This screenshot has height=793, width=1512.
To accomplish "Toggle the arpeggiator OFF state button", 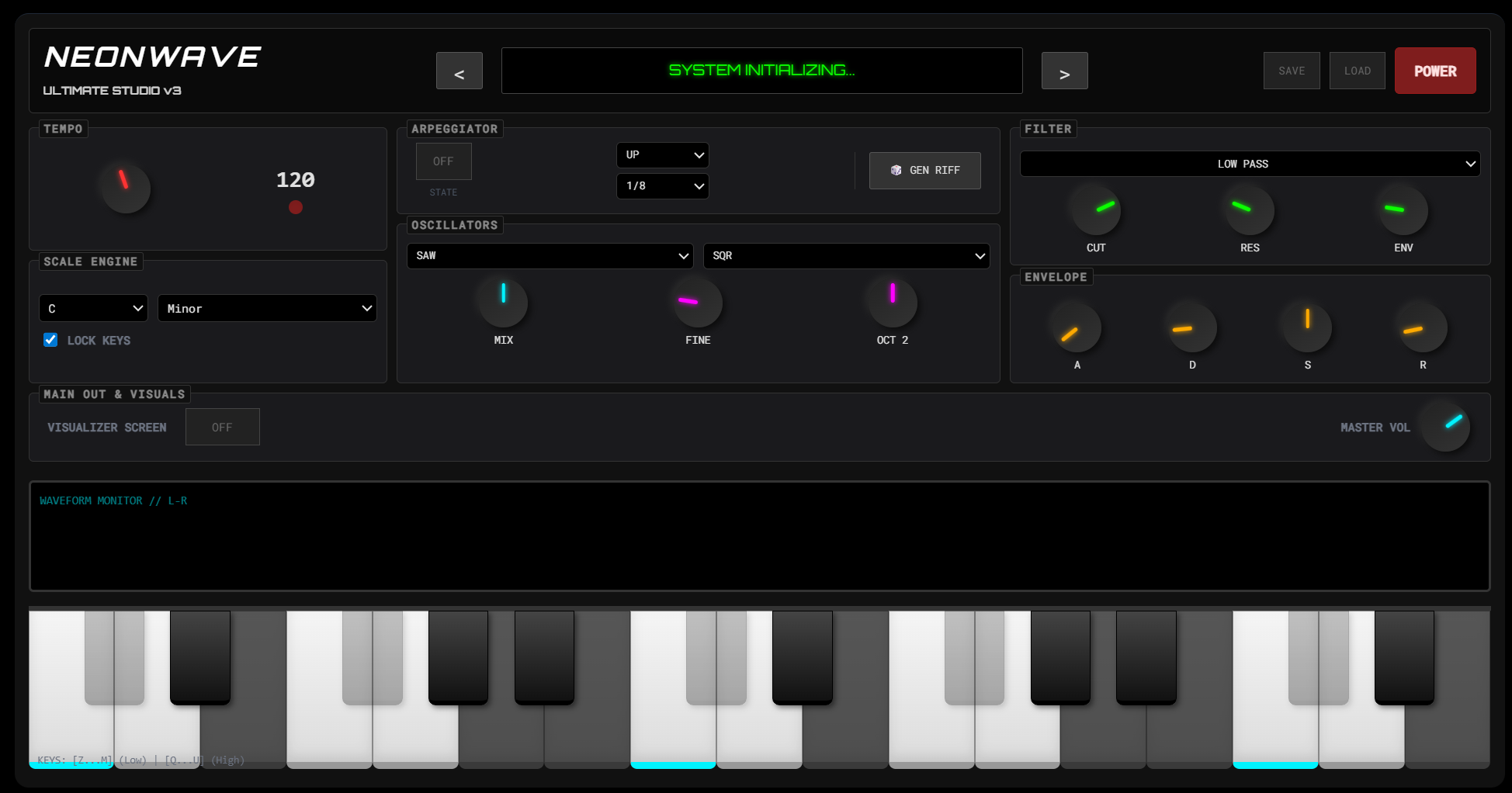I will (x=443, y=161).
